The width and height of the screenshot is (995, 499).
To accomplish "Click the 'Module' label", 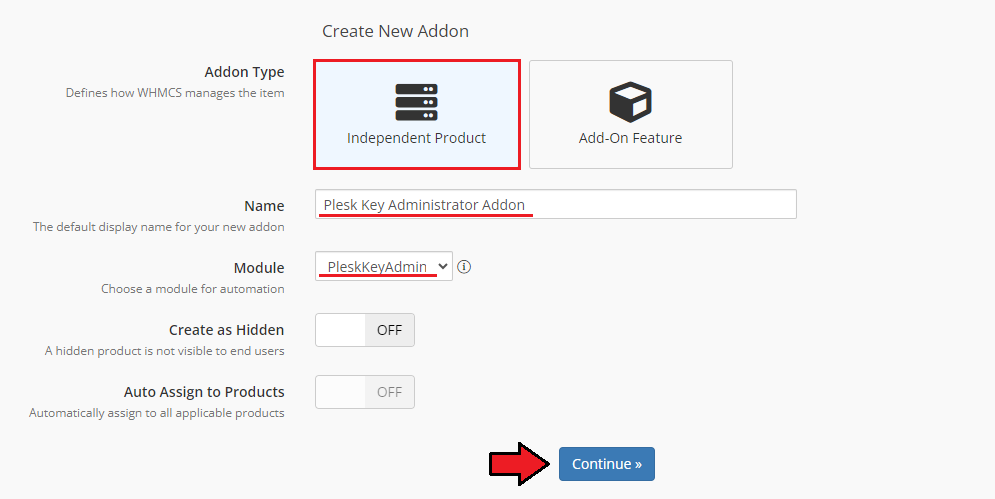I will 259,268.
